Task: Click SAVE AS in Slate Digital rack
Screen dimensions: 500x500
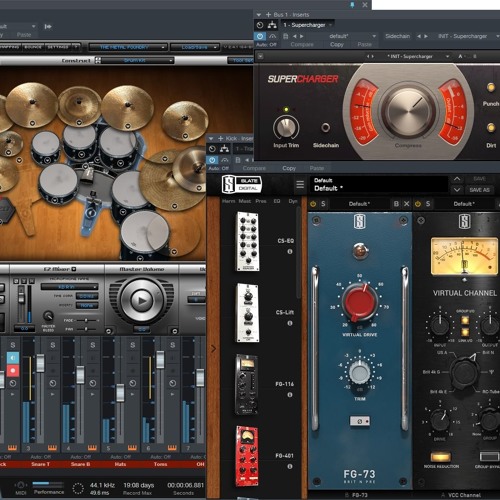Action: [479, 190]
